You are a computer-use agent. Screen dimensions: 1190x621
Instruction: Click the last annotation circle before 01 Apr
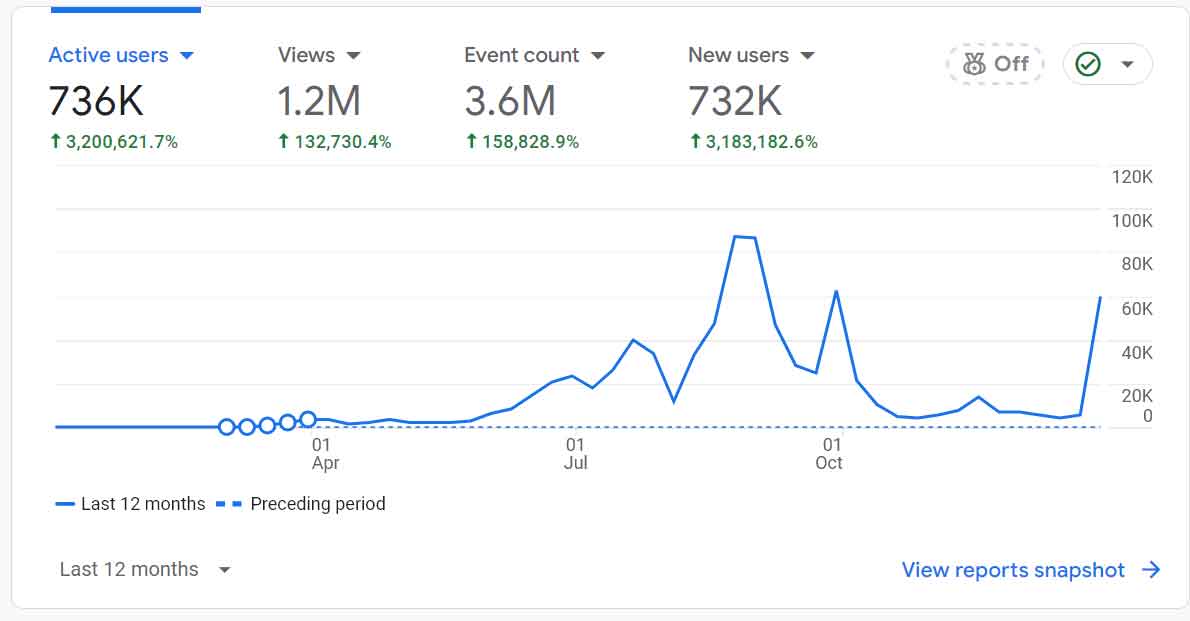coord(308,419)
